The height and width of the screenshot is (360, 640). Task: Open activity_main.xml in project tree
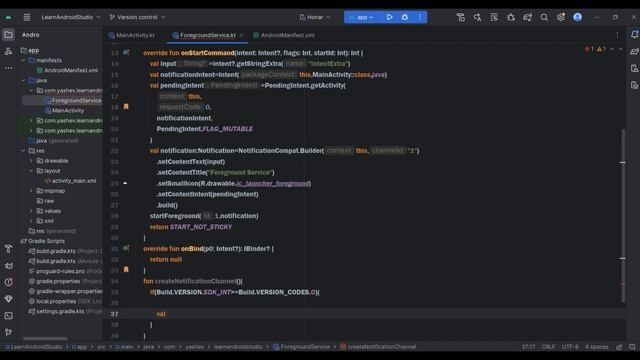70,181
